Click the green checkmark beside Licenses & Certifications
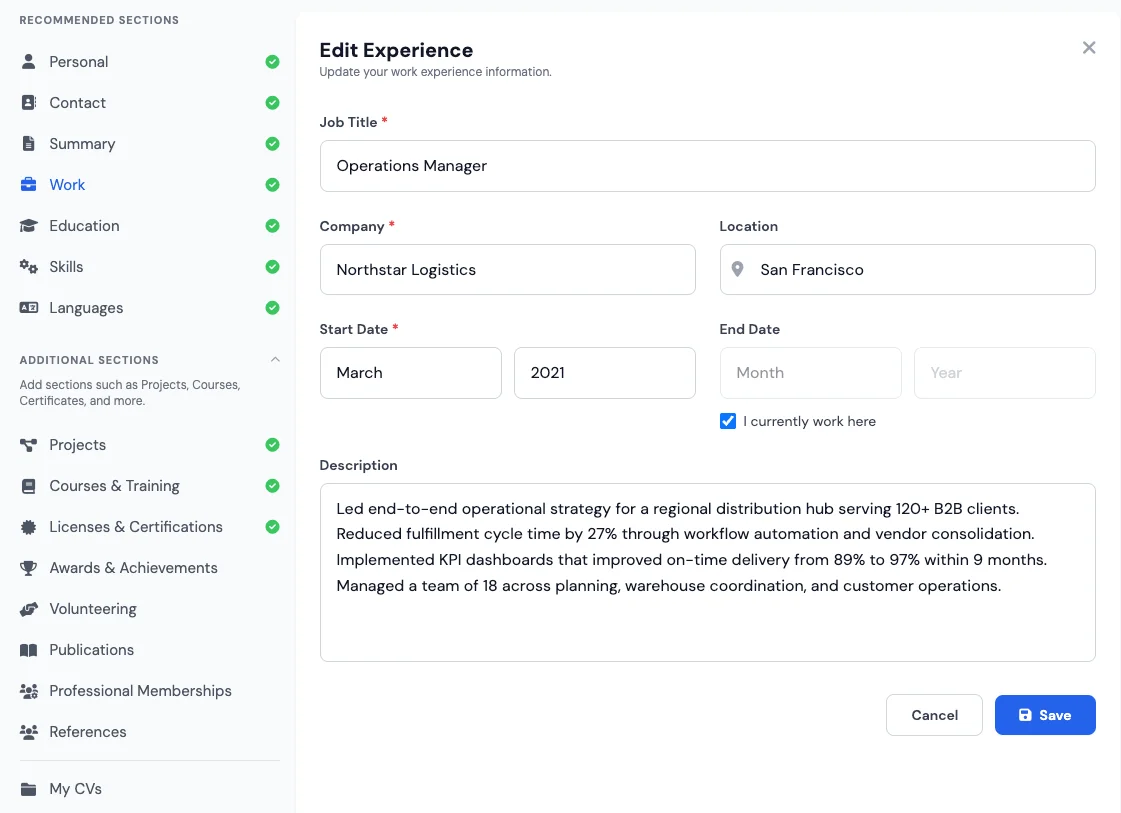1121x813 pixels. click(272, 527)
